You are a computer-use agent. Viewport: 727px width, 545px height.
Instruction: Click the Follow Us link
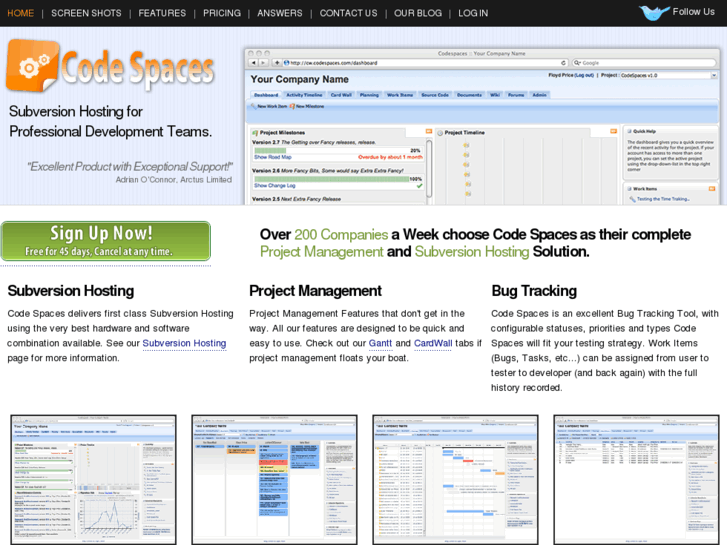point(693,12)
